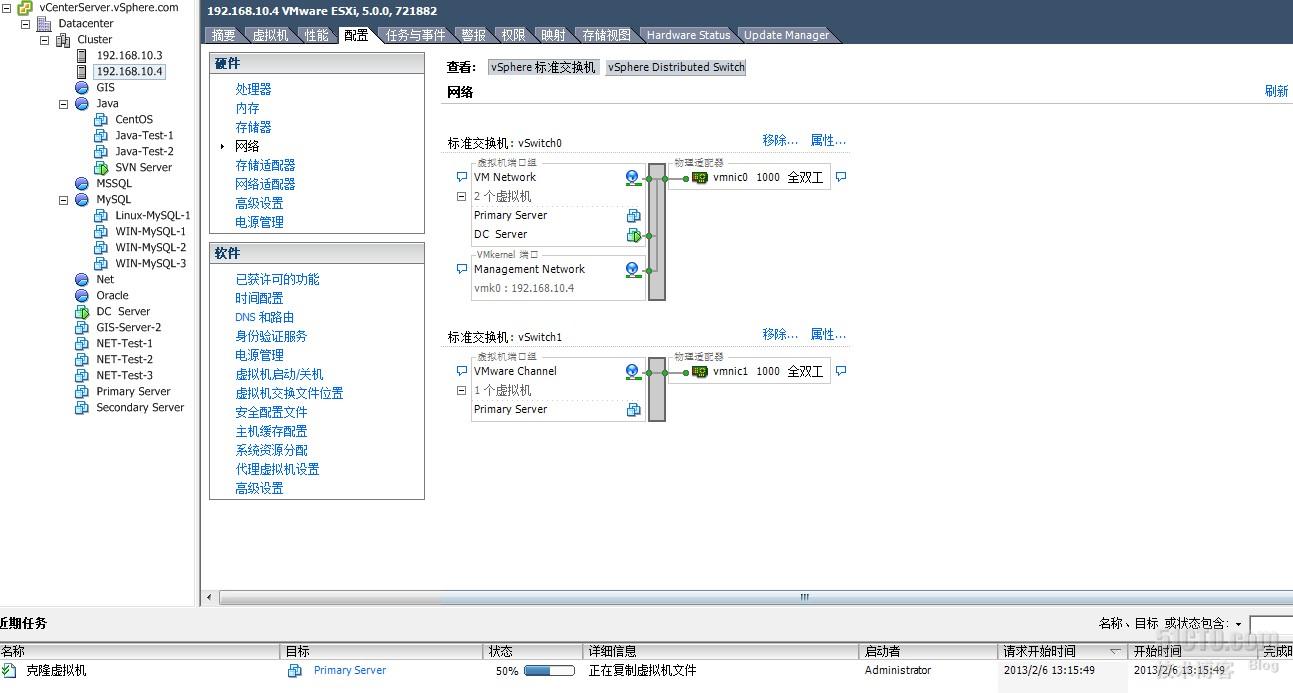Switch to the 摘要 tab
Image resolution: width=1293 pixels, height=693 pixels.
coord(224,35)
